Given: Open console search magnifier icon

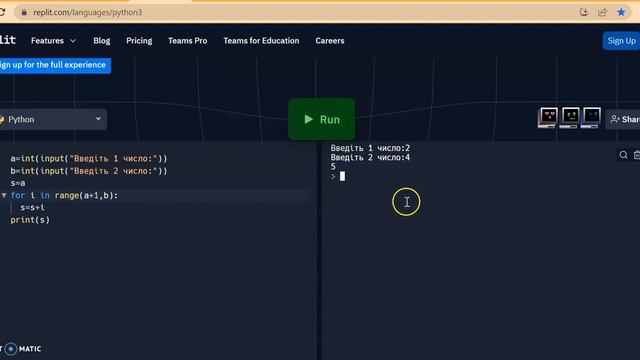Looking at the screenshot, I should tap(623, 155).
